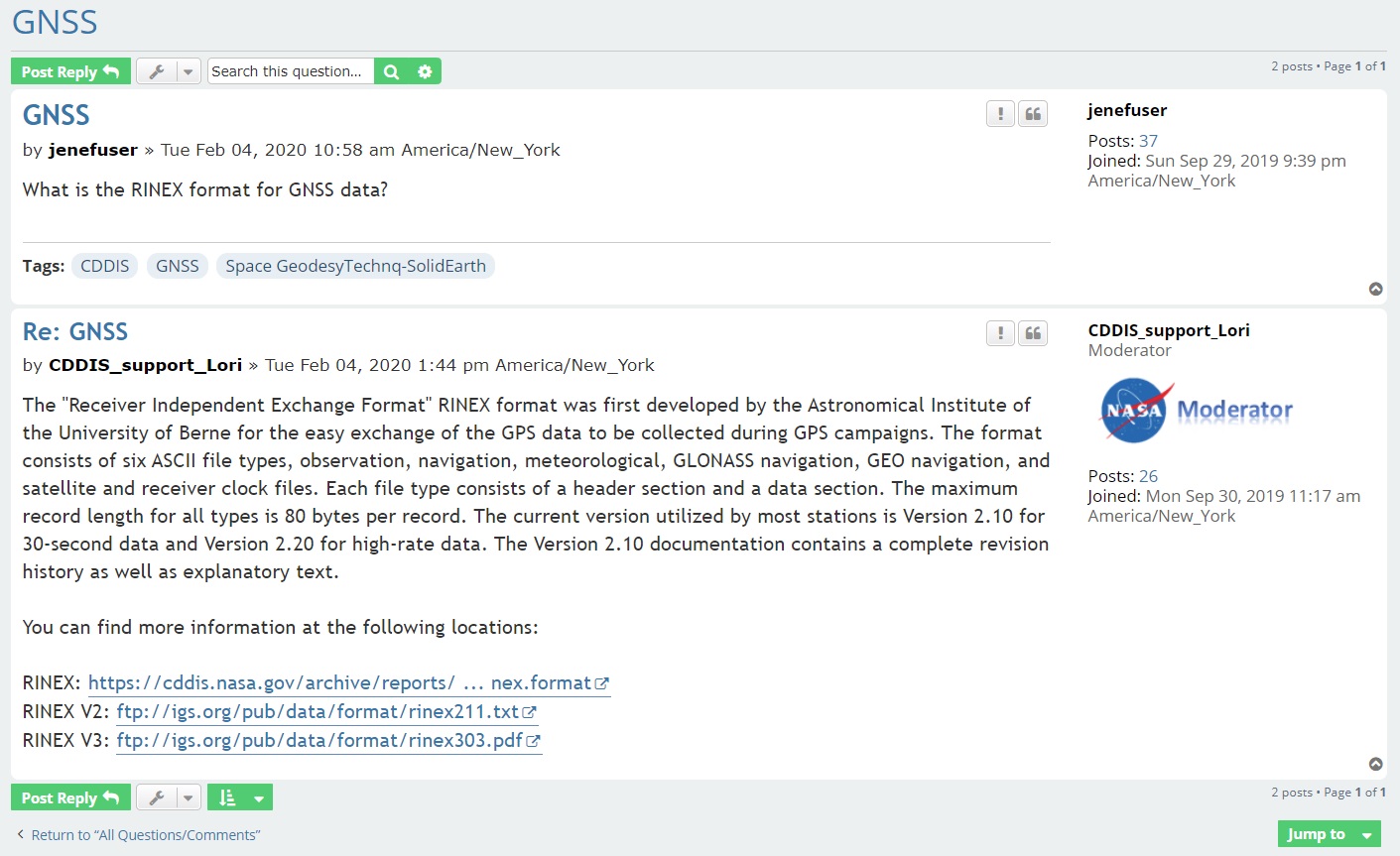The width and height of the screenshot is (1400, 856).
Task: Open jenefuser's 37 posts count
Action: pos(1148,141)
